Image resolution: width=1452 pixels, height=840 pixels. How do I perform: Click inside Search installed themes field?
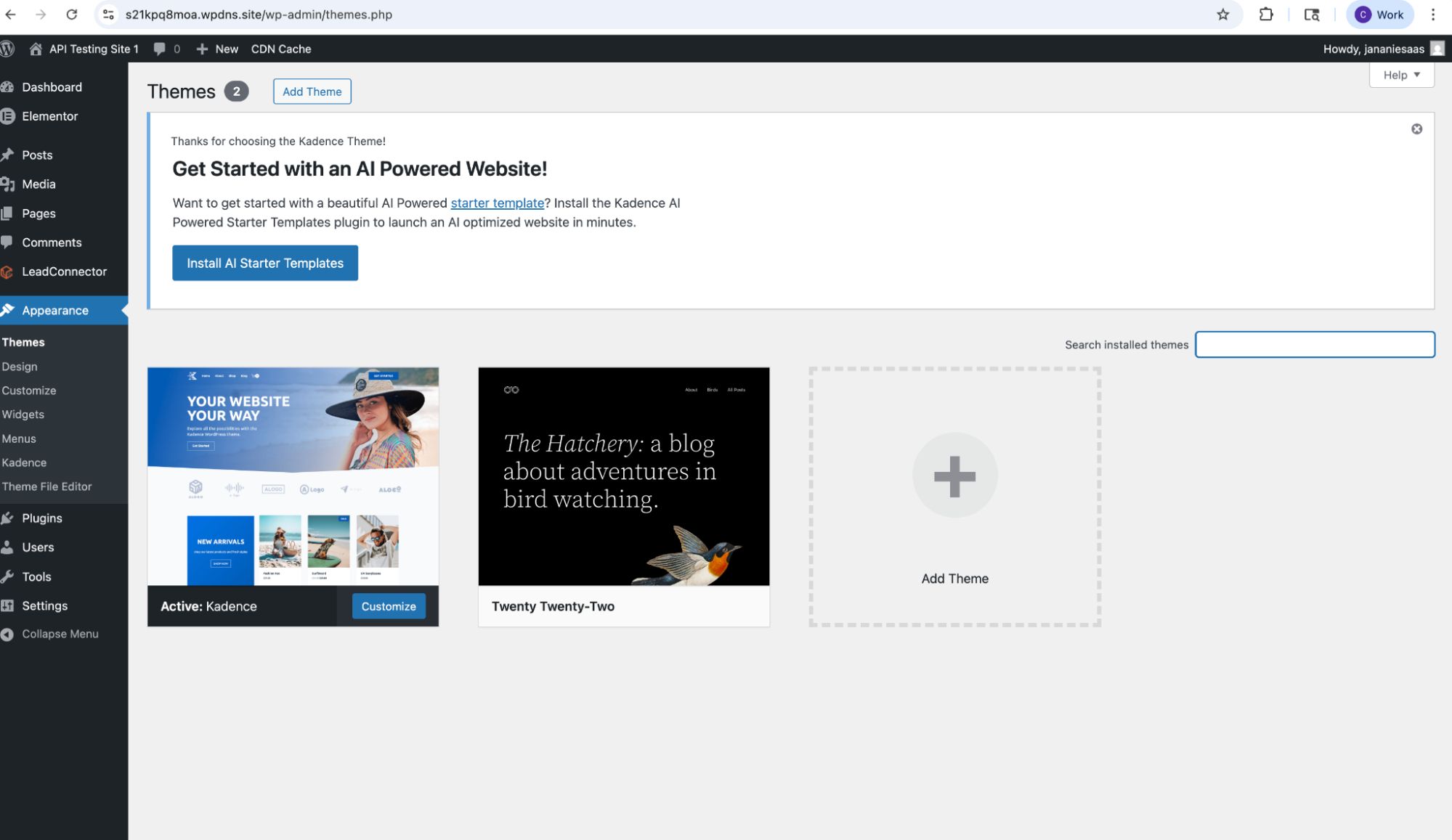point(1315,344)
